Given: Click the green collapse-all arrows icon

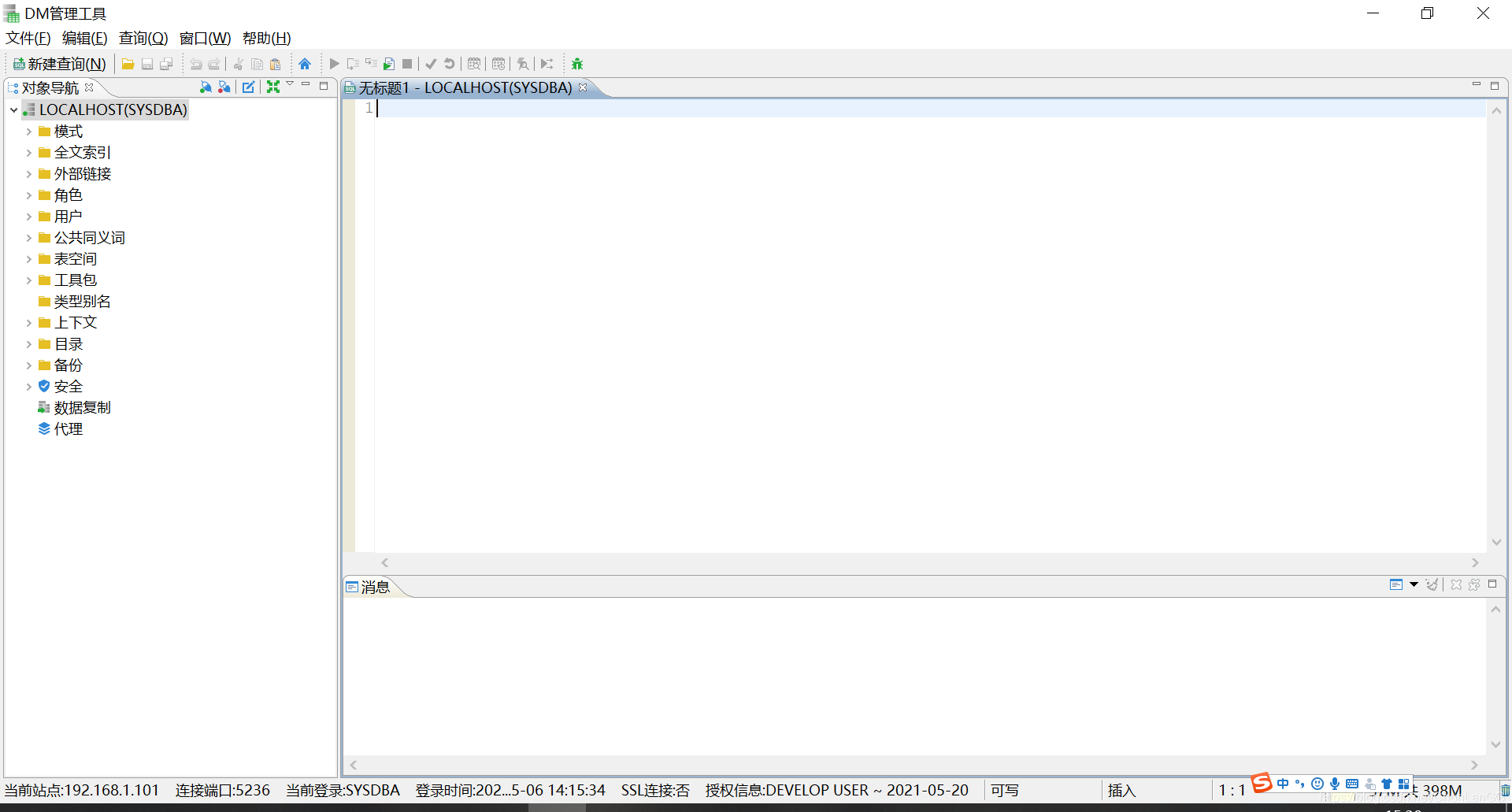Looking at the screenshot, I should 273,87.
